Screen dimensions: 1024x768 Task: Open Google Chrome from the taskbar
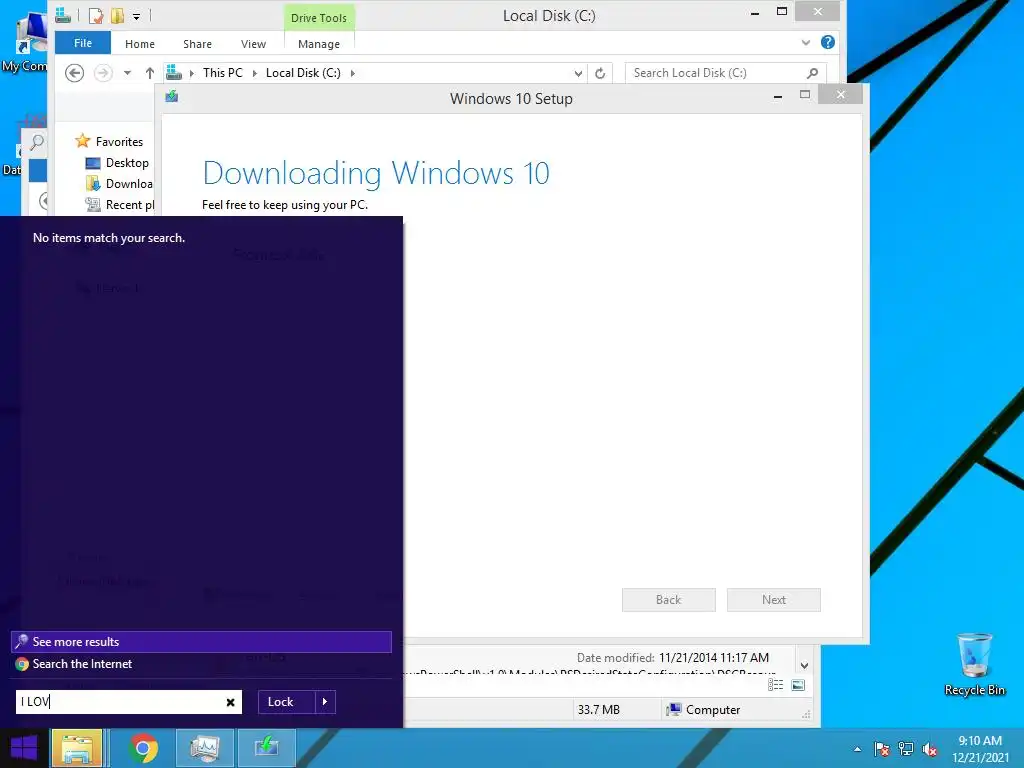click(x=143, y=748)
